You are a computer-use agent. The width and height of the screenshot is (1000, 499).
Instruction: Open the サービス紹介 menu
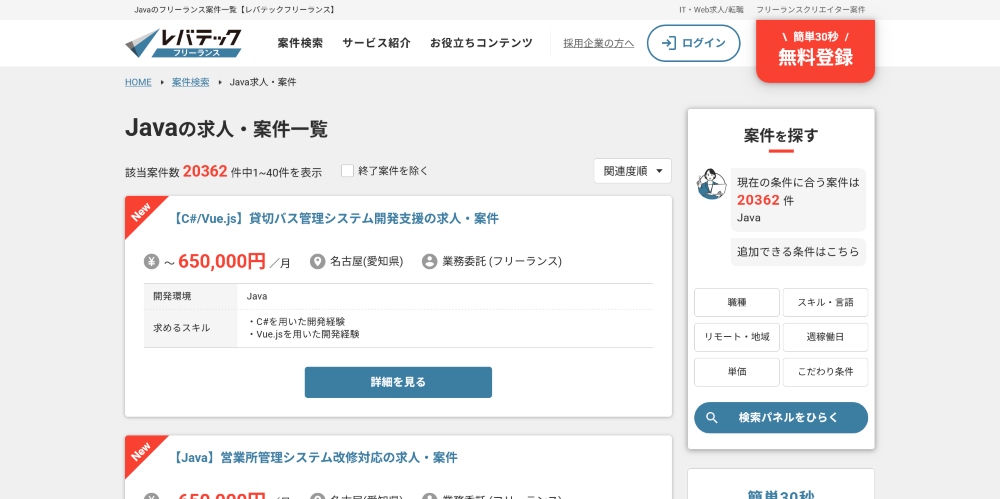coord(376,43)
